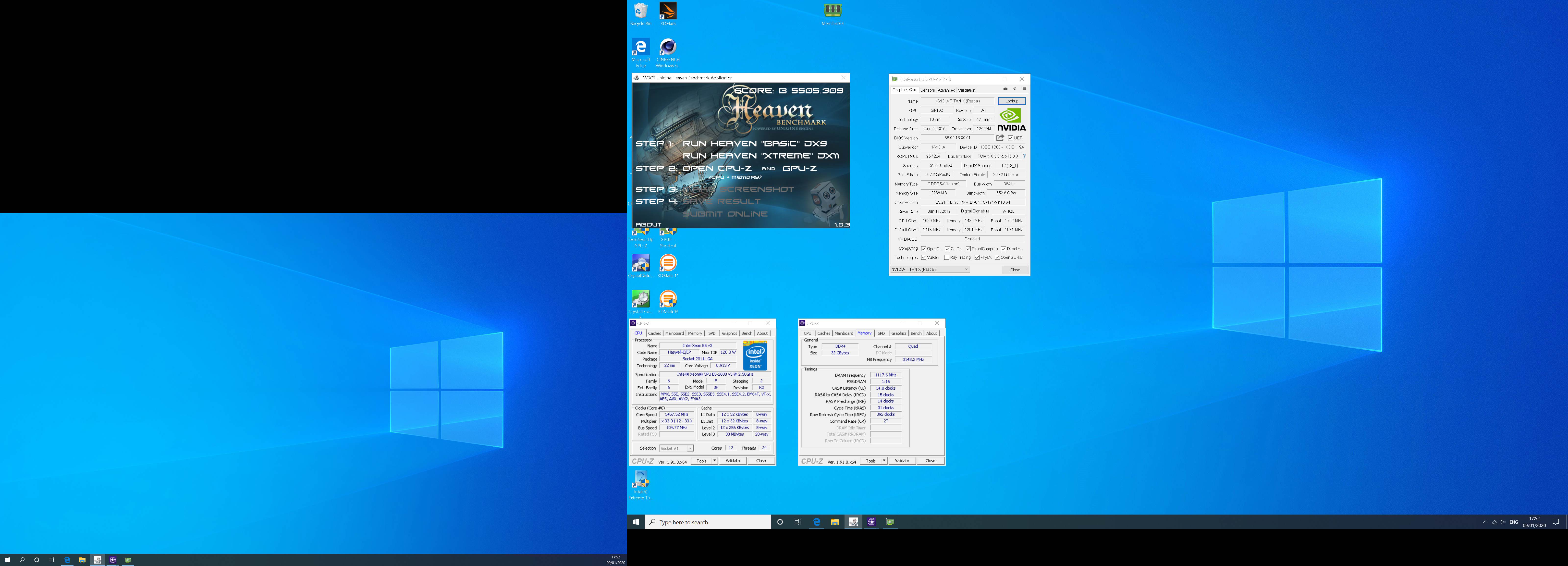Switch to the Advanced tab in GPU-Z

946,90
